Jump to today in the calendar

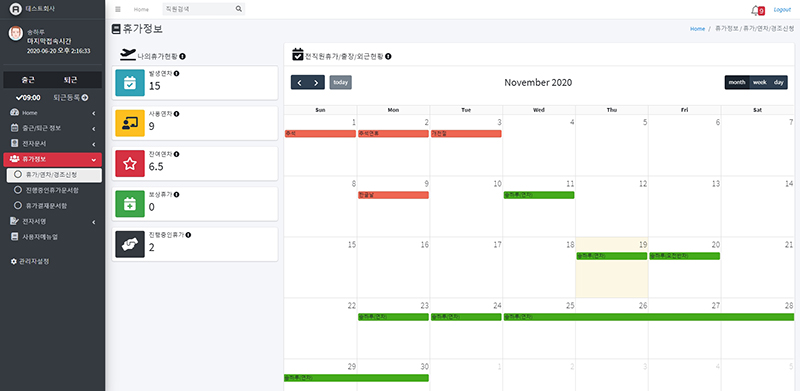340,83
